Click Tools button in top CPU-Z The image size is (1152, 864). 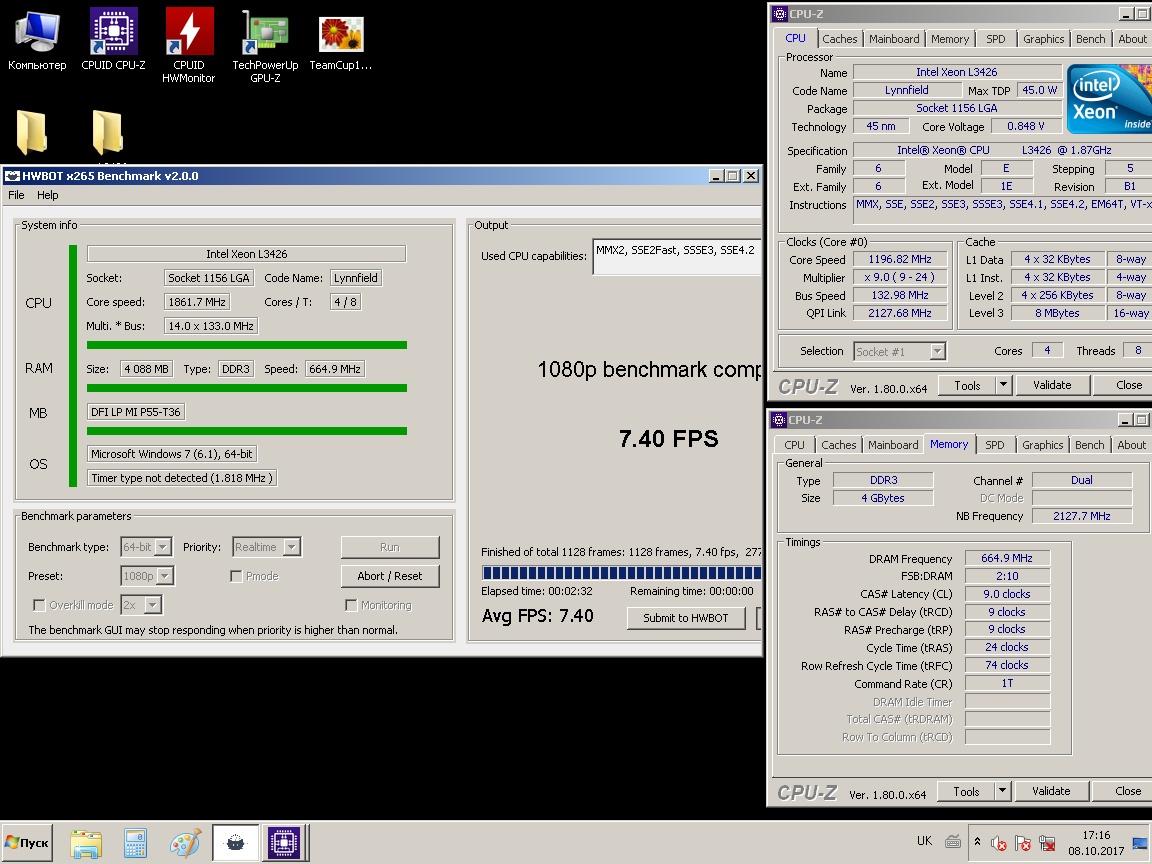pyautogui.click(x=968, y=385)
